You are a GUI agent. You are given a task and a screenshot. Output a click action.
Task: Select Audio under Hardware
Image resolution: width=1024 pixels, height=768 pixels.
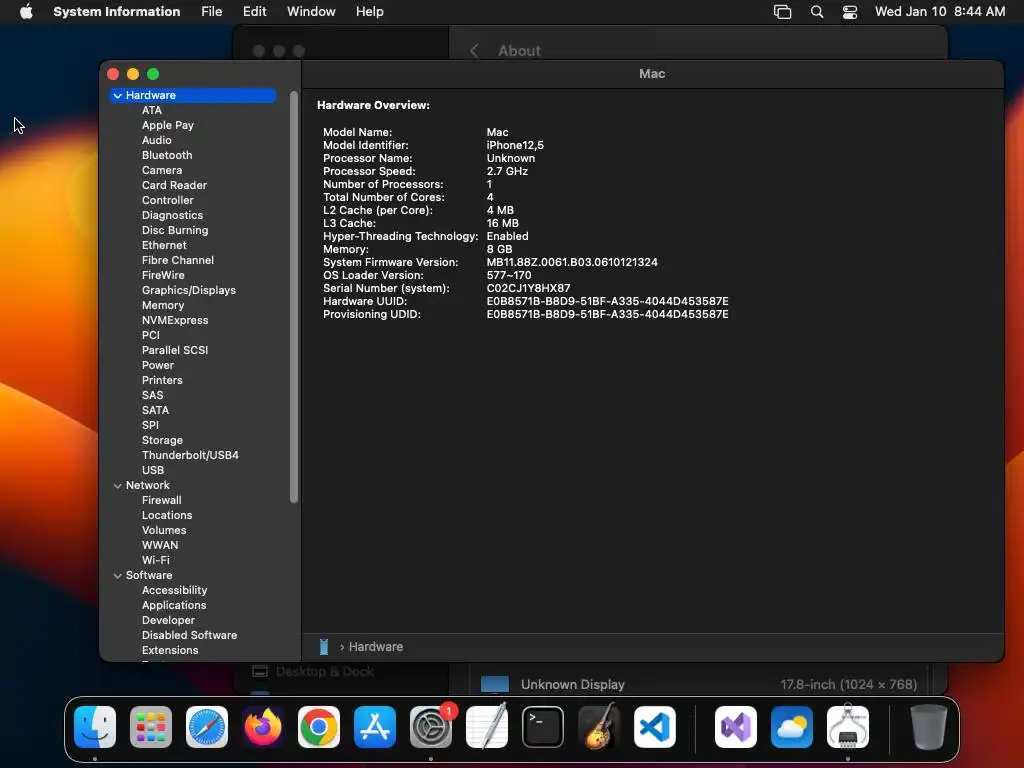(x=157, y=140)
